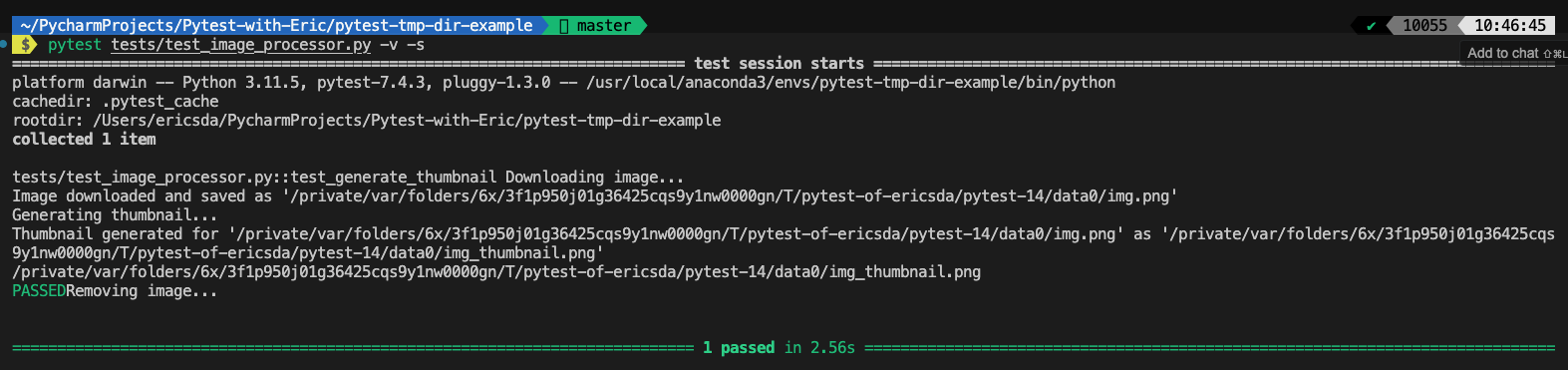Click the '1 passed in 2.56s' summary
Image resolution: width=1568 pixels, height=370 pixels.
779,348
